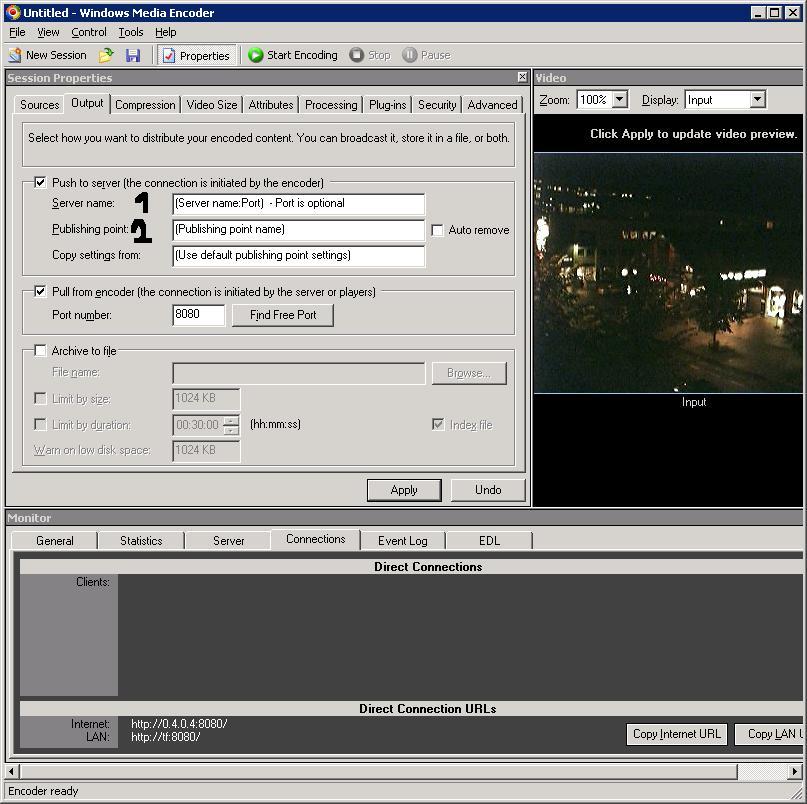This screenshot has height=804, width=807.
Task: Click the Internet URL http://0.4.0.4:8080/
Action: pyautogui.click(x=179, y=724)
